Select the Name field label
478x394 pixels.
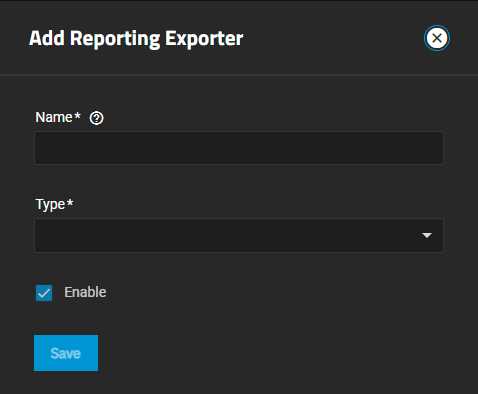click(x=54, y=117)
